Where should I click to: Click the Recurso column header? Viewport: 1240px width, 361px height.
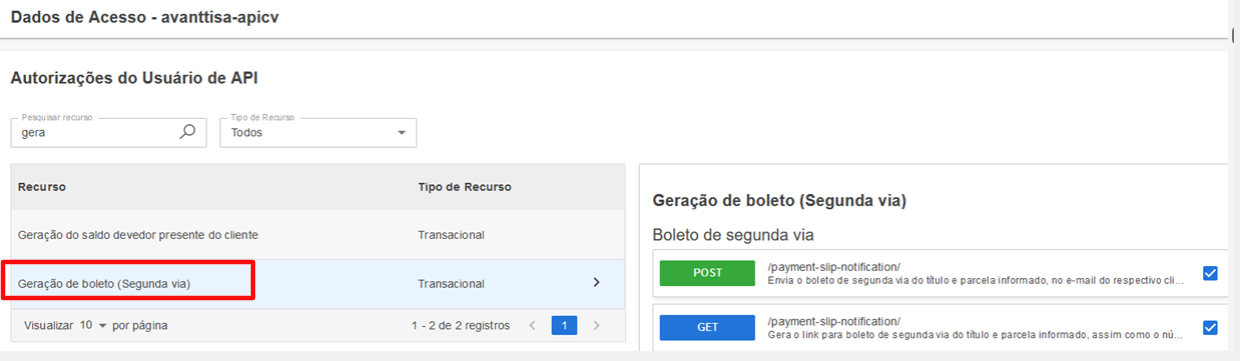tap(41, 187)
